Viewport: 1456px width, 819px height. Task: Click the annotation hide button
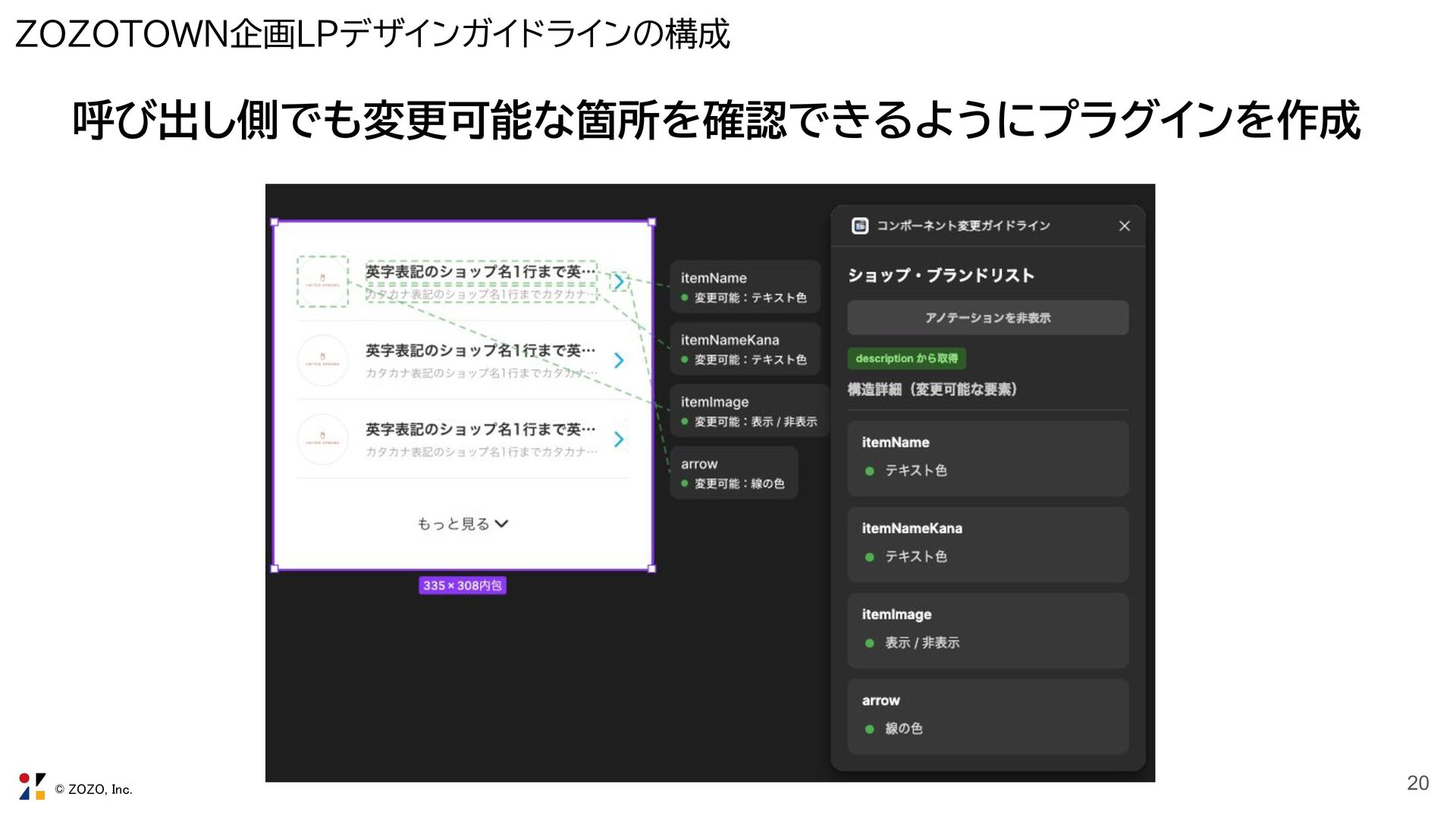pos(987,318)
